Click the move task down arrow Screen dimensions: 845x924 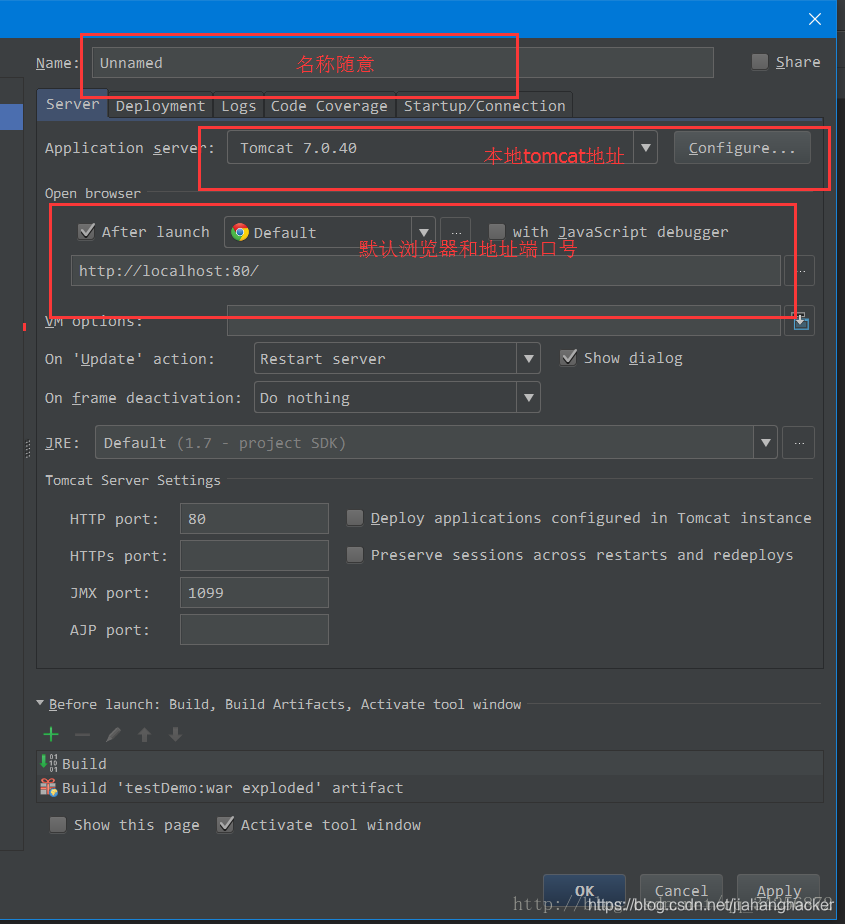176,734
